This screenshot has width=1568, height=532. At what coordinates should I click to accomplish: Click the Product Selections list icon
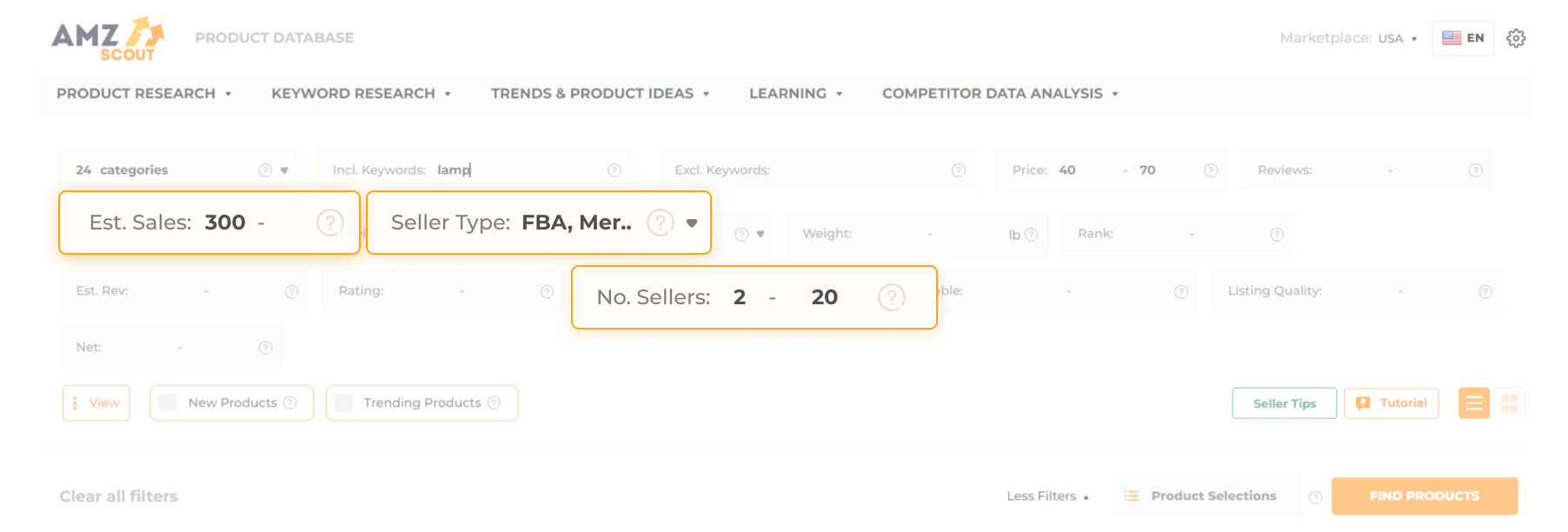pos(1133,495)
